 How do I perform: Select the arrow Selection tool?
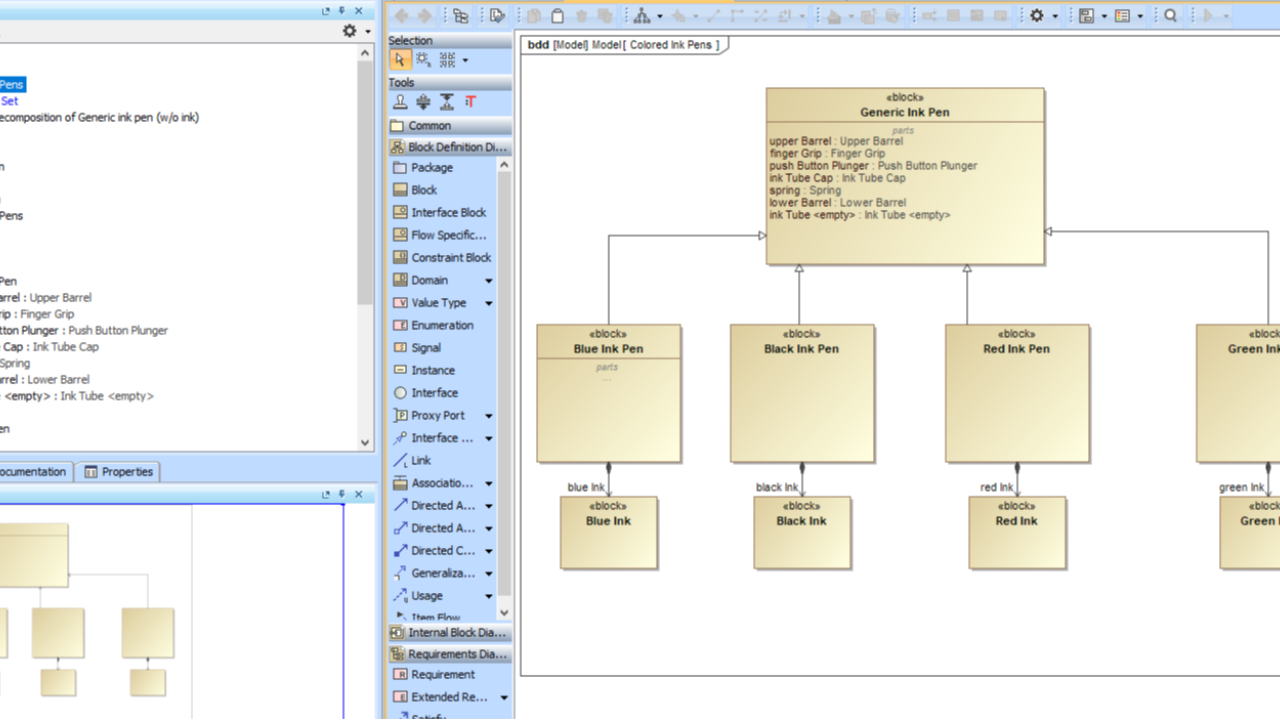[x=400, y=60]
